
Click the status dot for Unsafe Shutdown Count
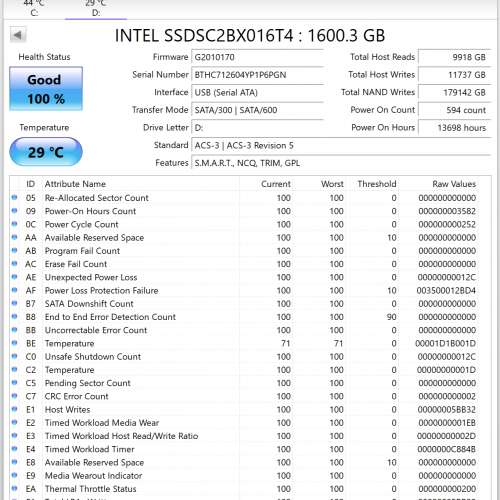[x=14, y=356]
